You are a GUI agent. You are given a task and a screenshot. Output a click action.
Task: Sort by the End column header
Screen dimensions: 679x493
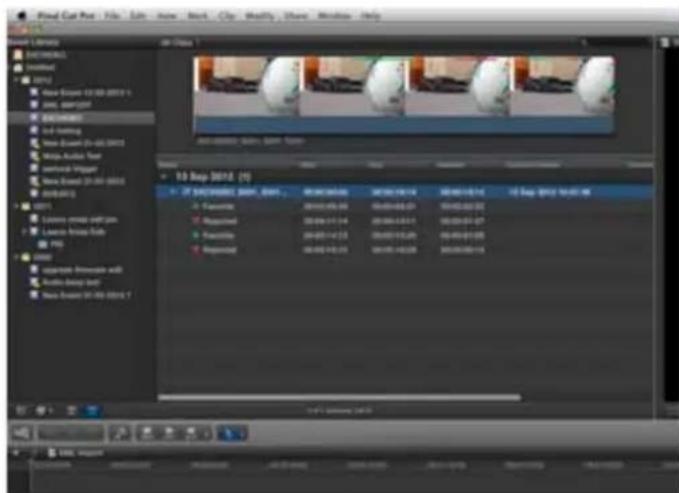[x=376, y=165]
